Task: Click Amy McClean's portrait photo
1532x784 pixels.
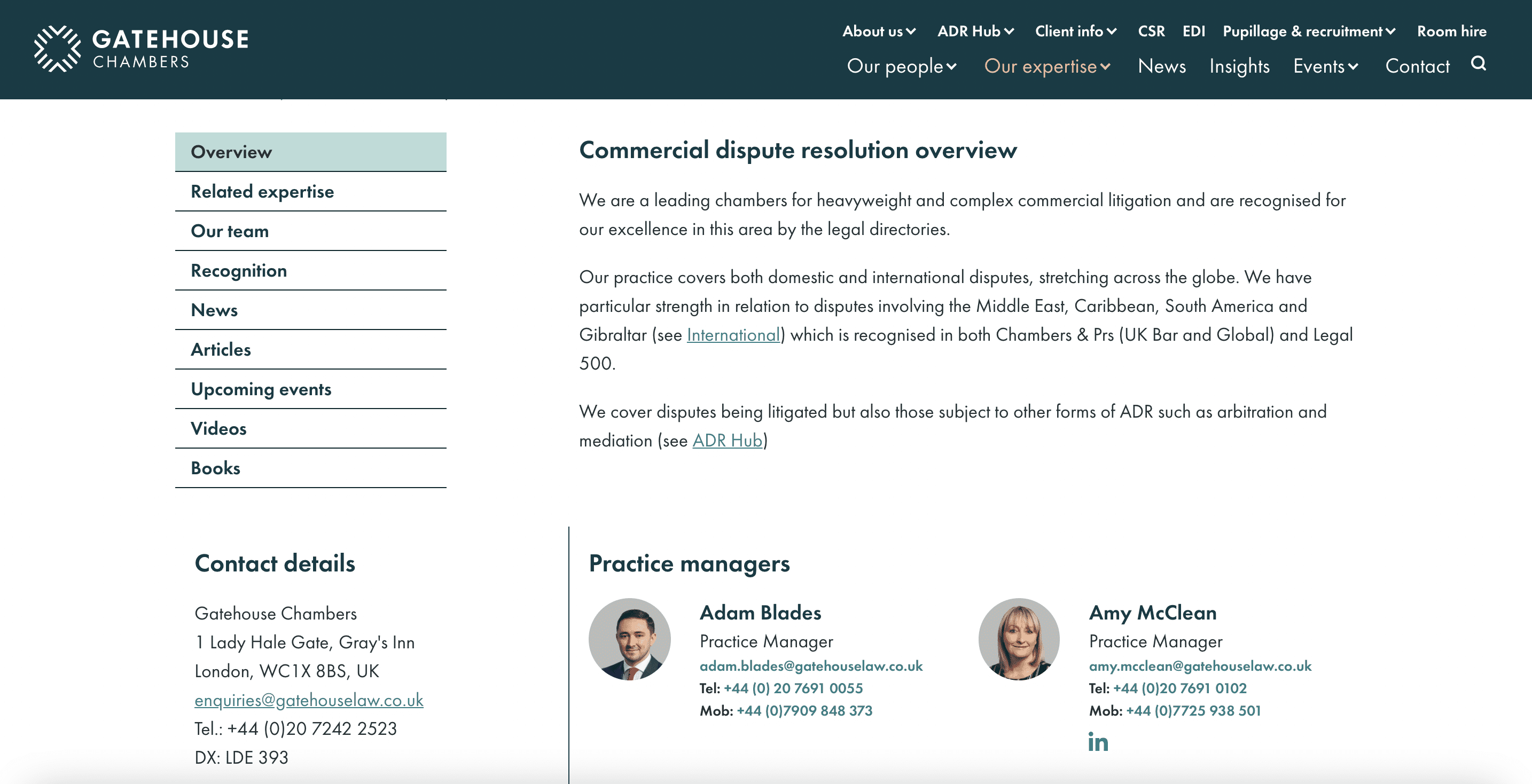Action: pos(1019,639)
